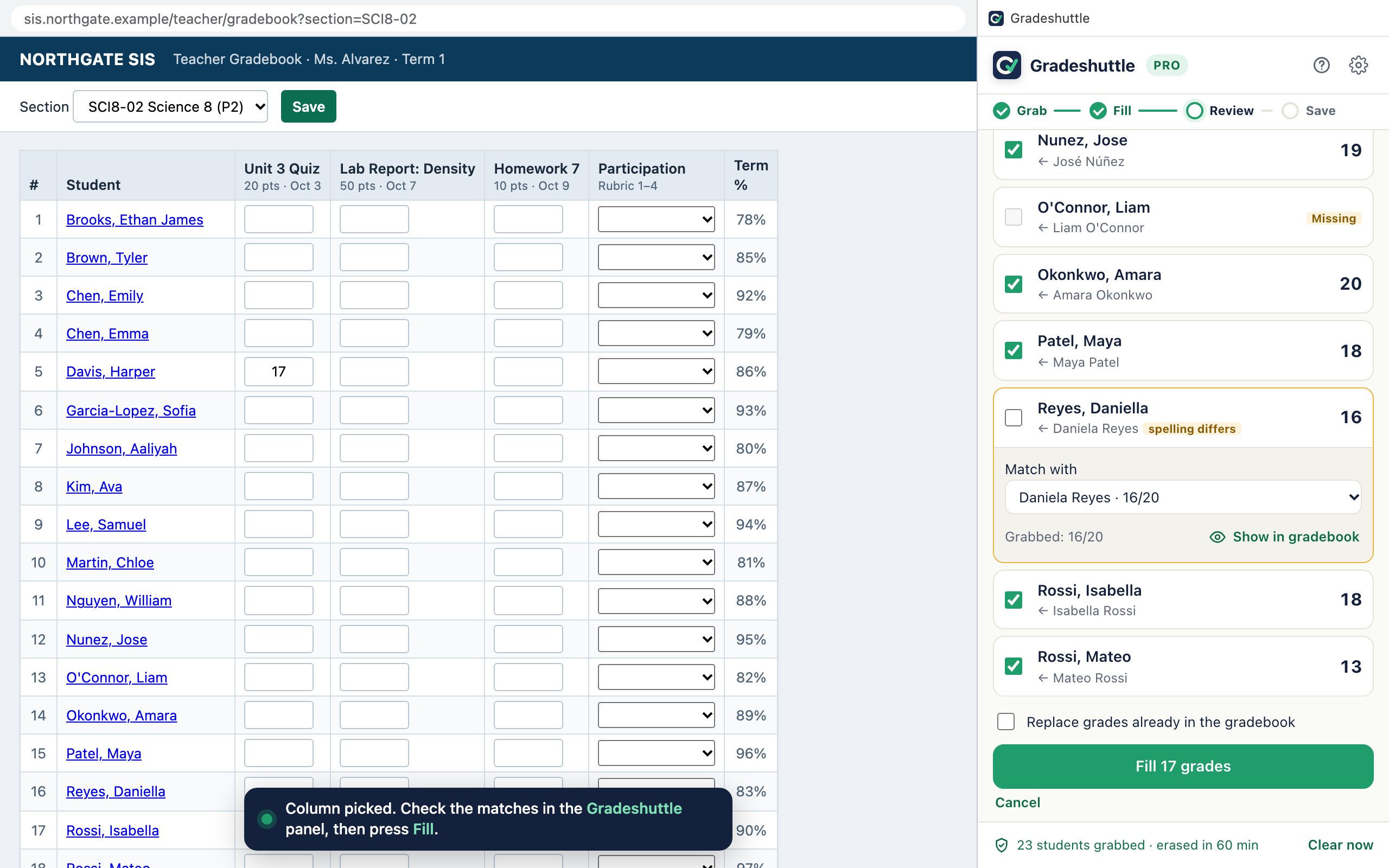Click Lab Report field for Chen, Emily
The image size is (1389, 868).
pos(374,295)
